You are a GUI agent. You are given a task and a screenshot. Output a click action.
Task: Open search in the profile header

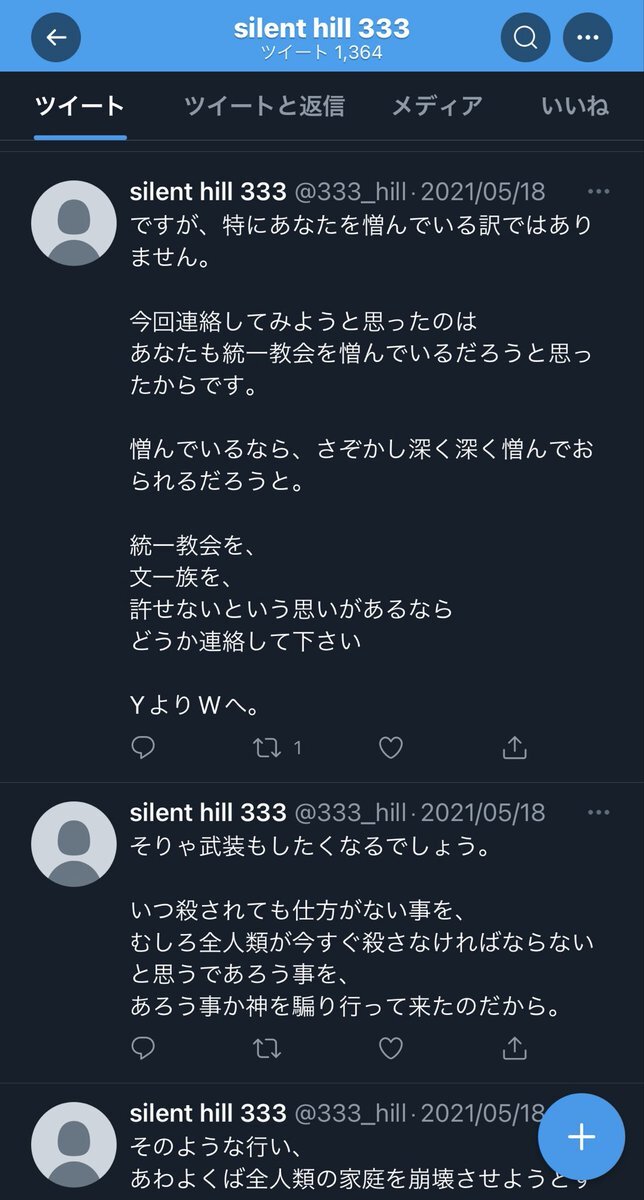point(526,38)
